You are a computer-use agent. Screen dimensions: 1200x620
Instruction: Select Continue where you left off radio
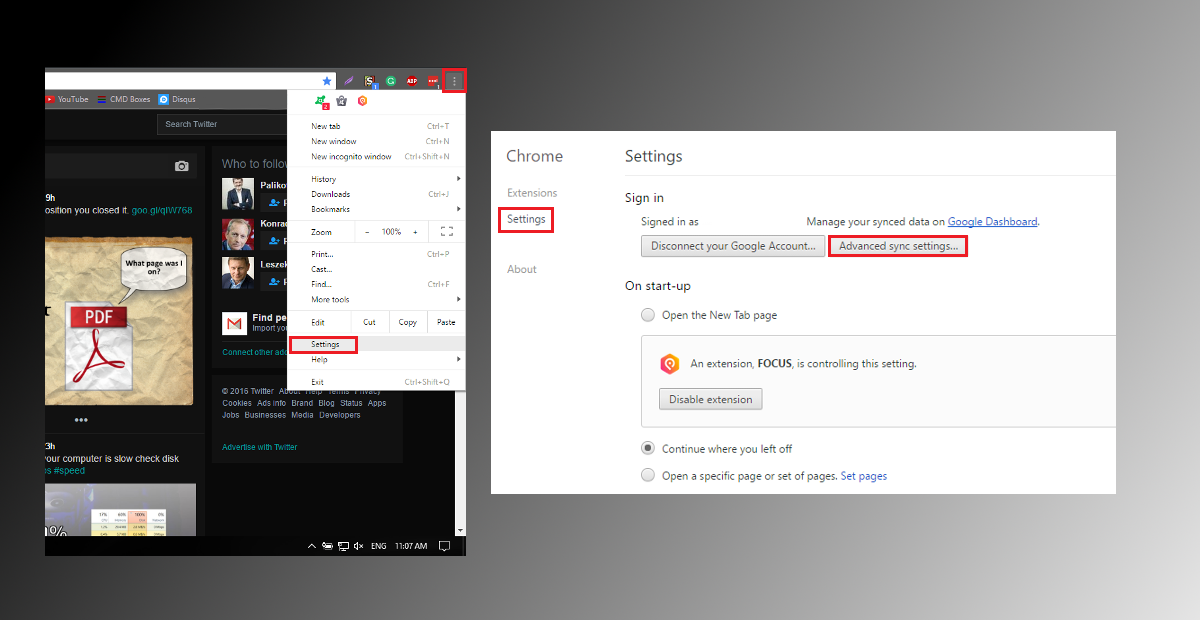pyautogui.click(x=649, y=449)
